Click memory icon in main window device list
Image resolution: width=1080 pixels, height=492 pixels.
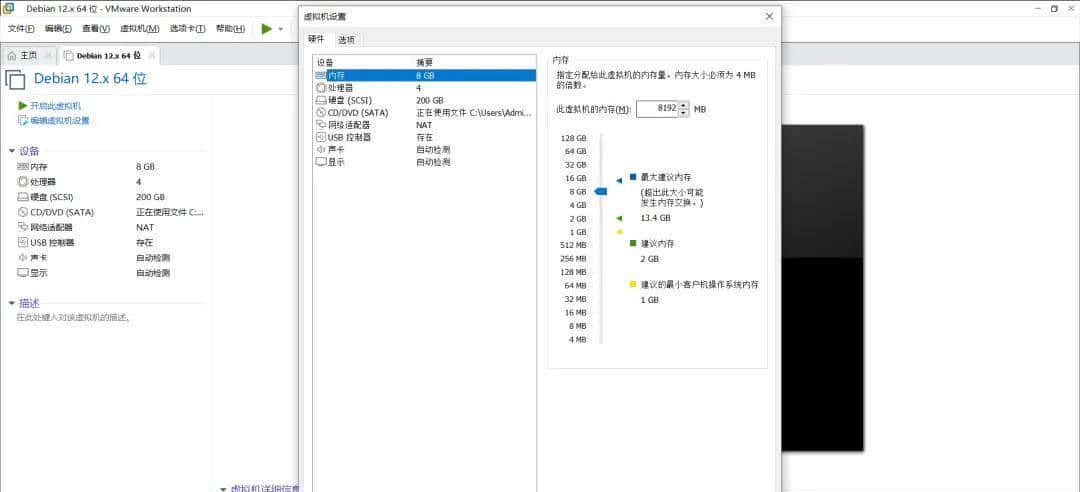point(23,167)
